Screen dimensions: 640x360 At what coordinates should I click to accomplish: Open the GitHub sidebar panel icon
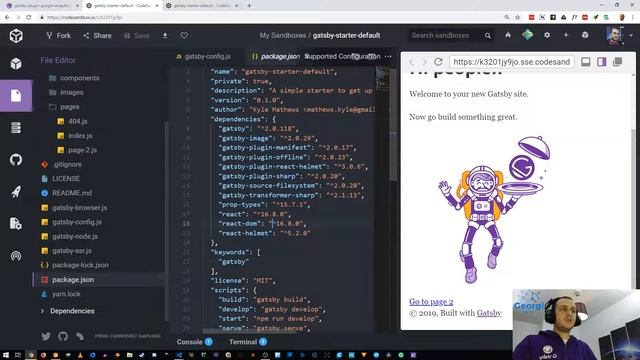[x=16, y=160]
